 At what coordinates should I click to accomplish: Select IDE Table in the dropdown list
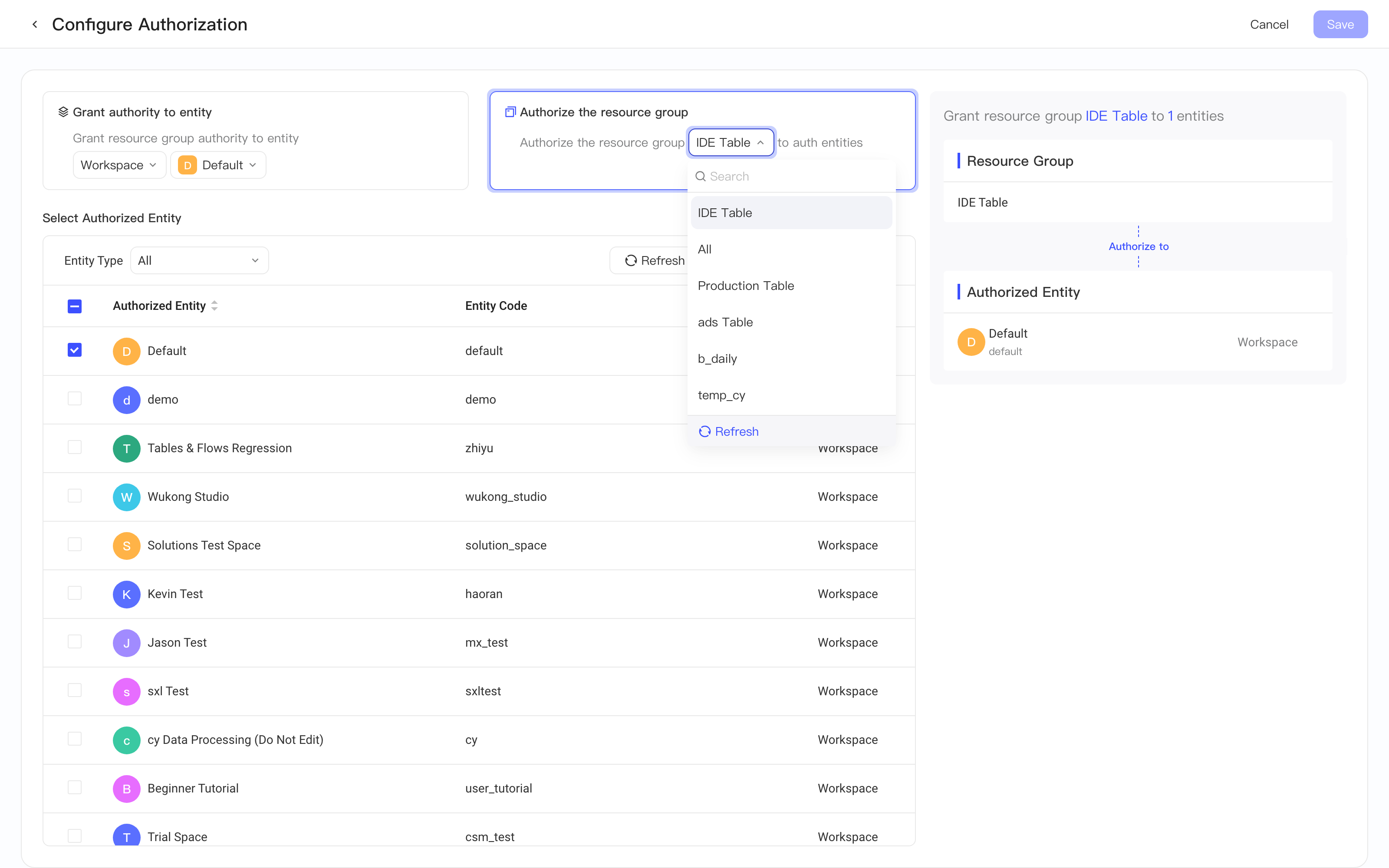point(791,213)
